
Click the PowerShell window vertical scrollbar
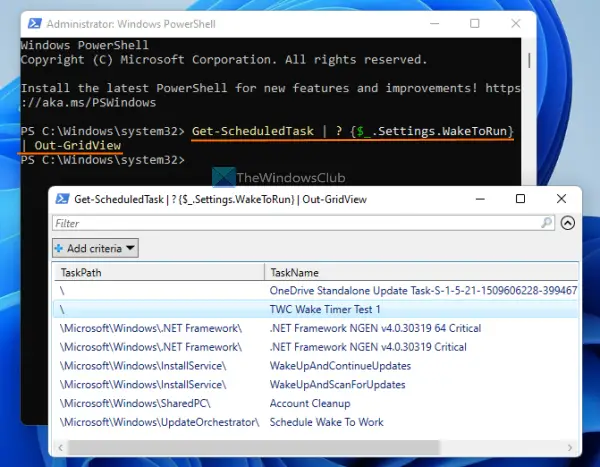(529, 60)
